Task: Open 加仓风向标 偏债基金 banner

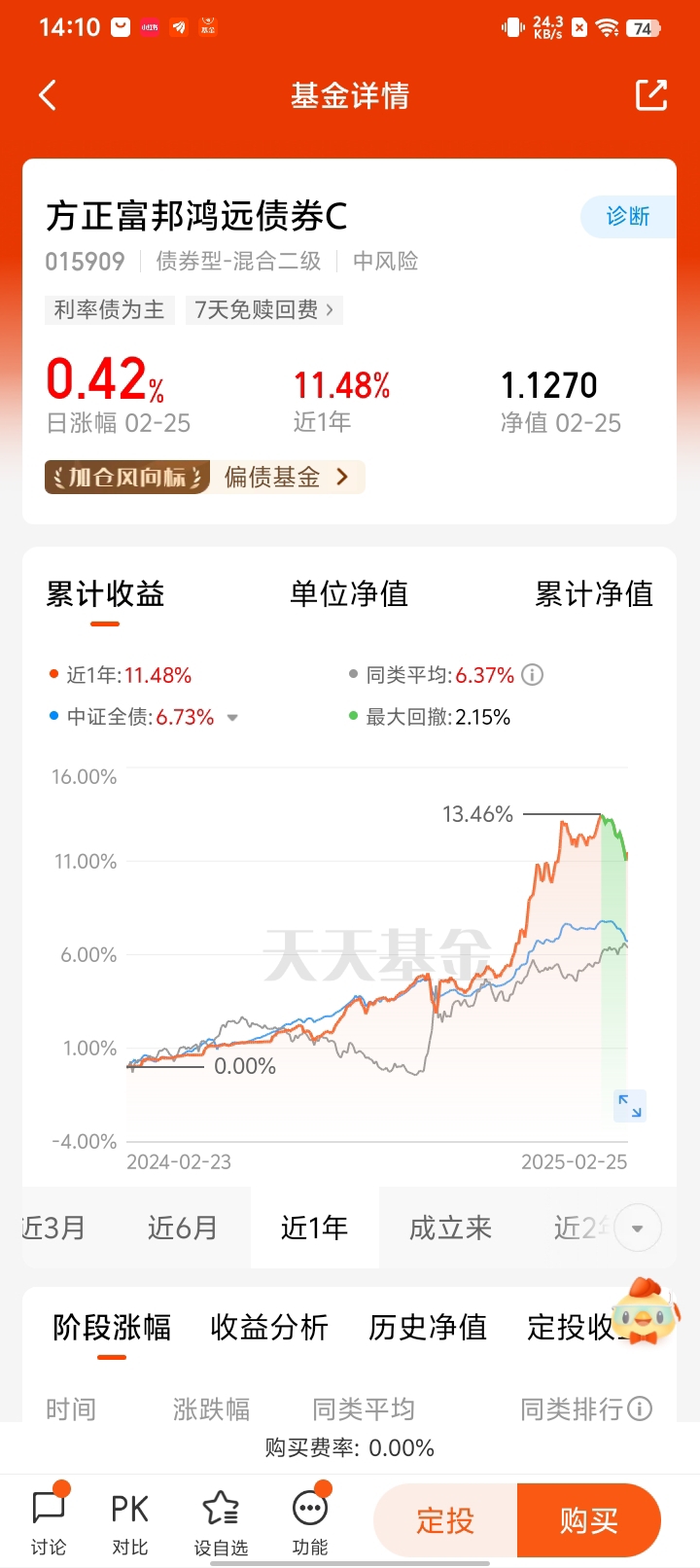Action: point(204,477)
